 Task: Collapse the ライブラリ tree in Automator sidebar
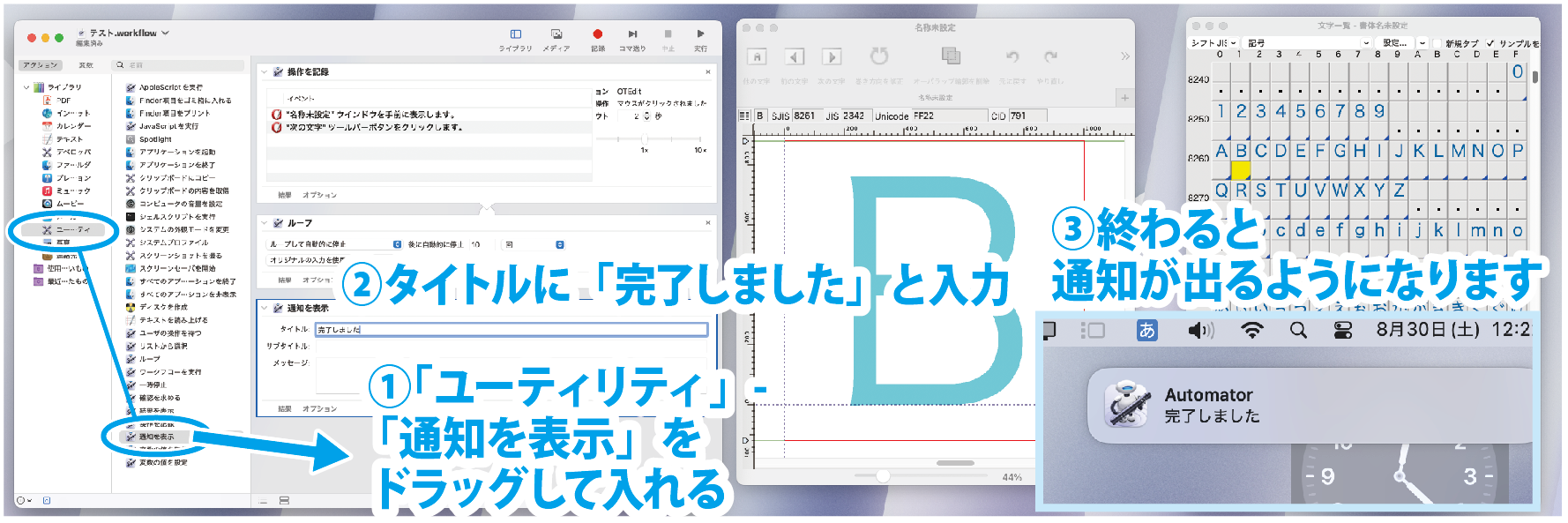pos(26,87)
